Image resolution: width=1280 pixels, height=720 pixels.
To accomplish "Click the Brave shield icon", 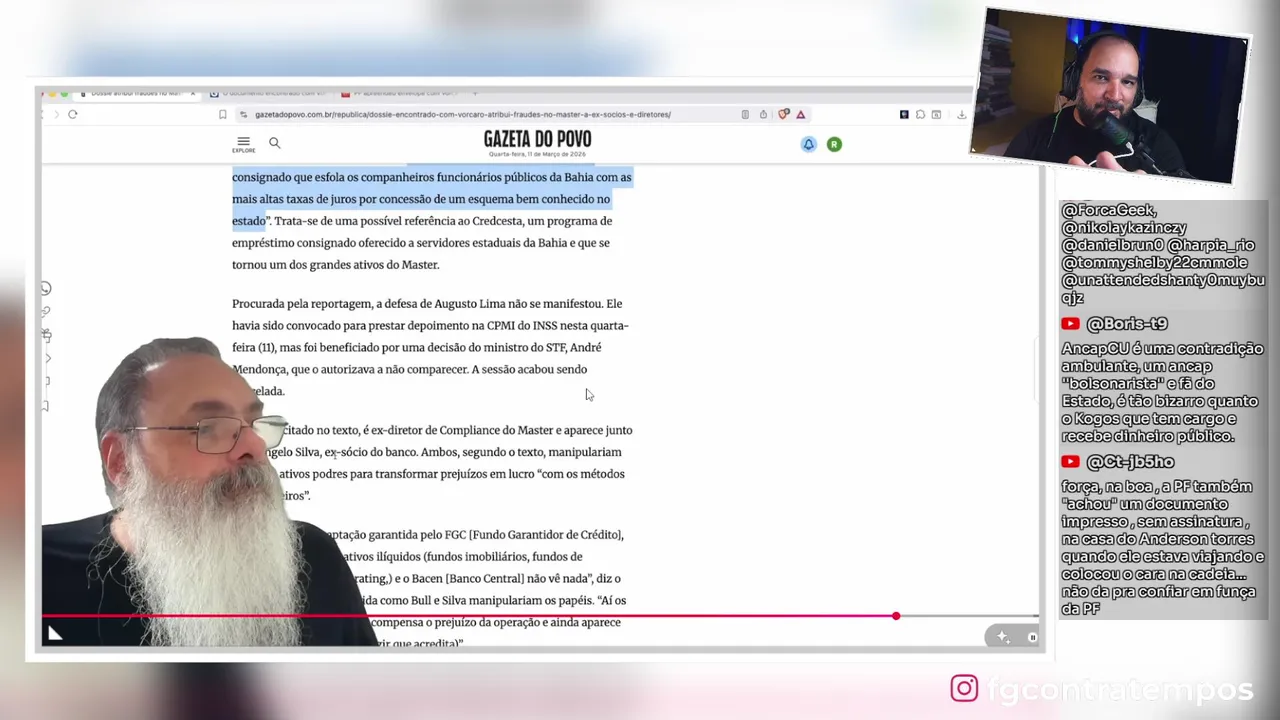I will pyautogui.click(x=784, y=114).
